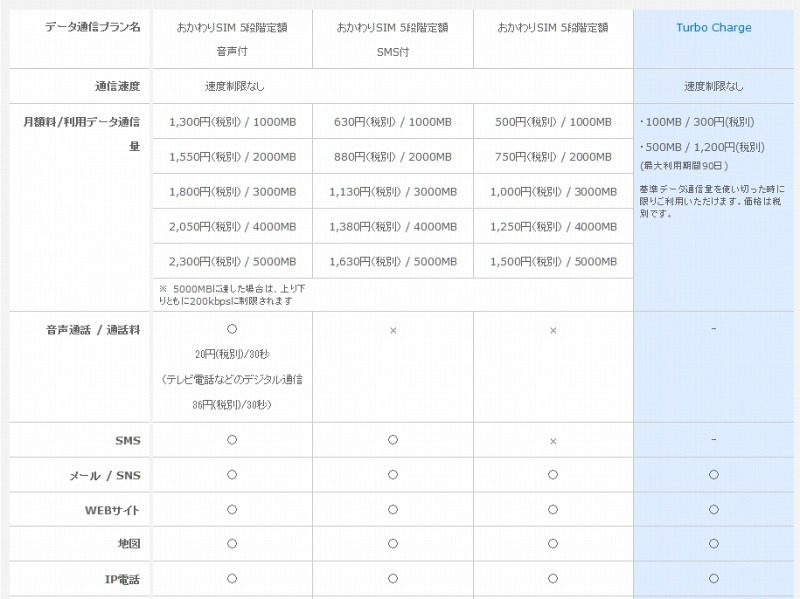Select cell '1,000円(税別) / 3000MB'
This screenshot has height=599, width=800.
pyautogui.click(x=554, y=192)
